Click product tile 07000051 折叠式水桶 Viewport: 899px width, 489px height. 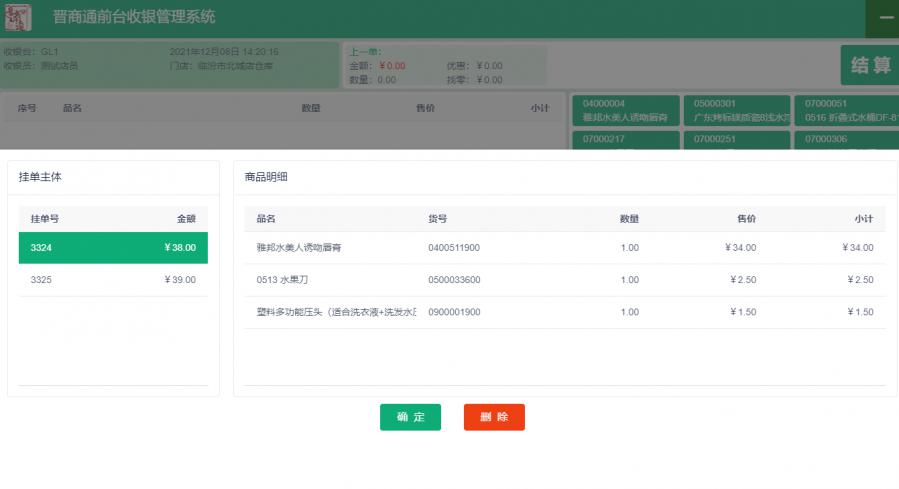847,110
